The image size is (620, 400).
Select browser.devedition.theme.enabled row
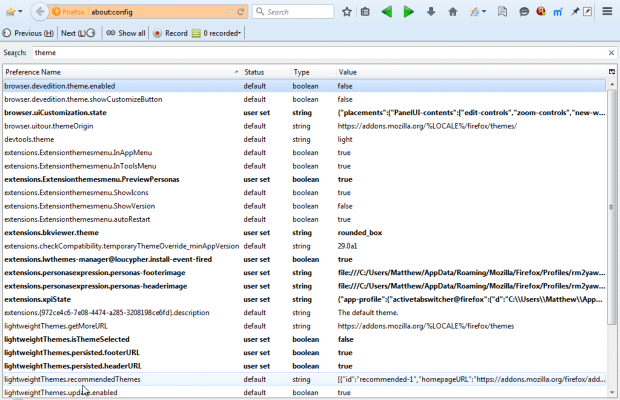point(304,86)
